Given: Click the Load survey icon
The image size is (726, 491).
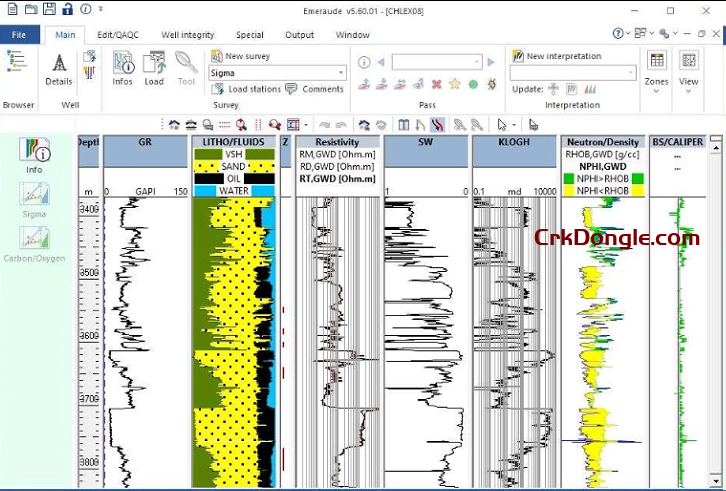Looking at the screenshot, I should coord(153,67).
